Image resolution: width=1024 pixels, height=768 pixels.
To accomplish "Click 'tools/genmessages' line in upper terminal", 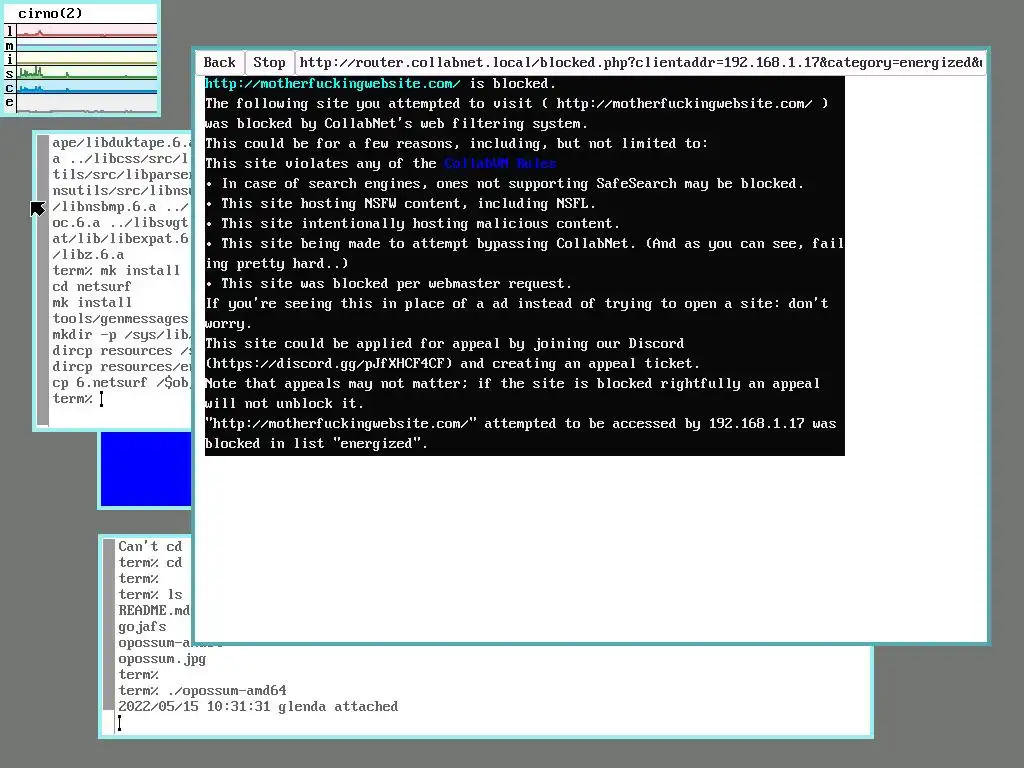I will coord(120,319).
